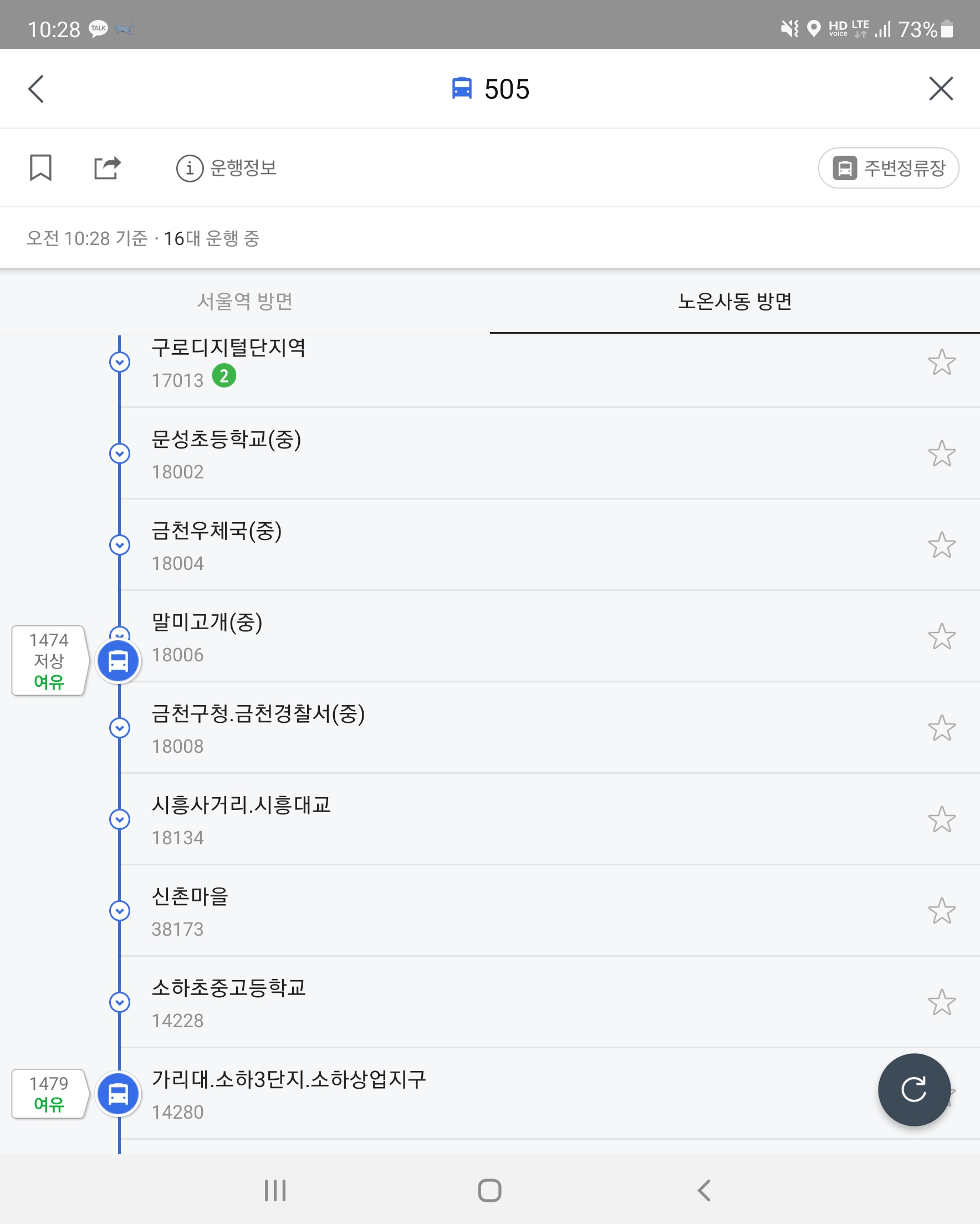The image size is (980, 1224).
Task: Expand the 금천우체국(중) stop chevron
Action: pos(119,545)
